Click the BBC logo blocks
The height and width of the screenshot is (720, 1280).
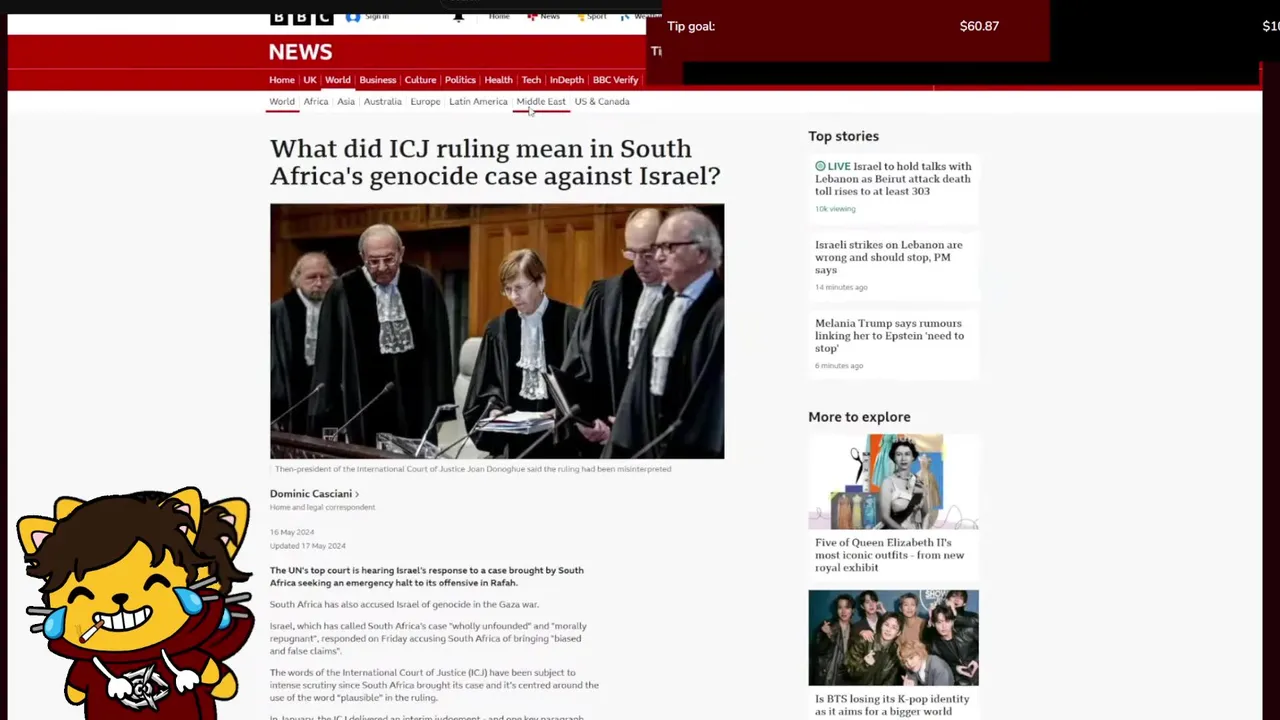coord(301,18)
